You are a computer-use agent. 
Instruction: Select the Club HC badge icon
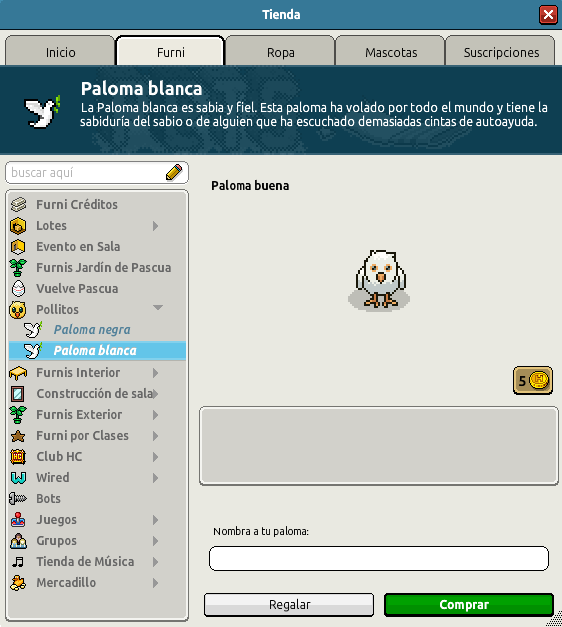(18, 457)
